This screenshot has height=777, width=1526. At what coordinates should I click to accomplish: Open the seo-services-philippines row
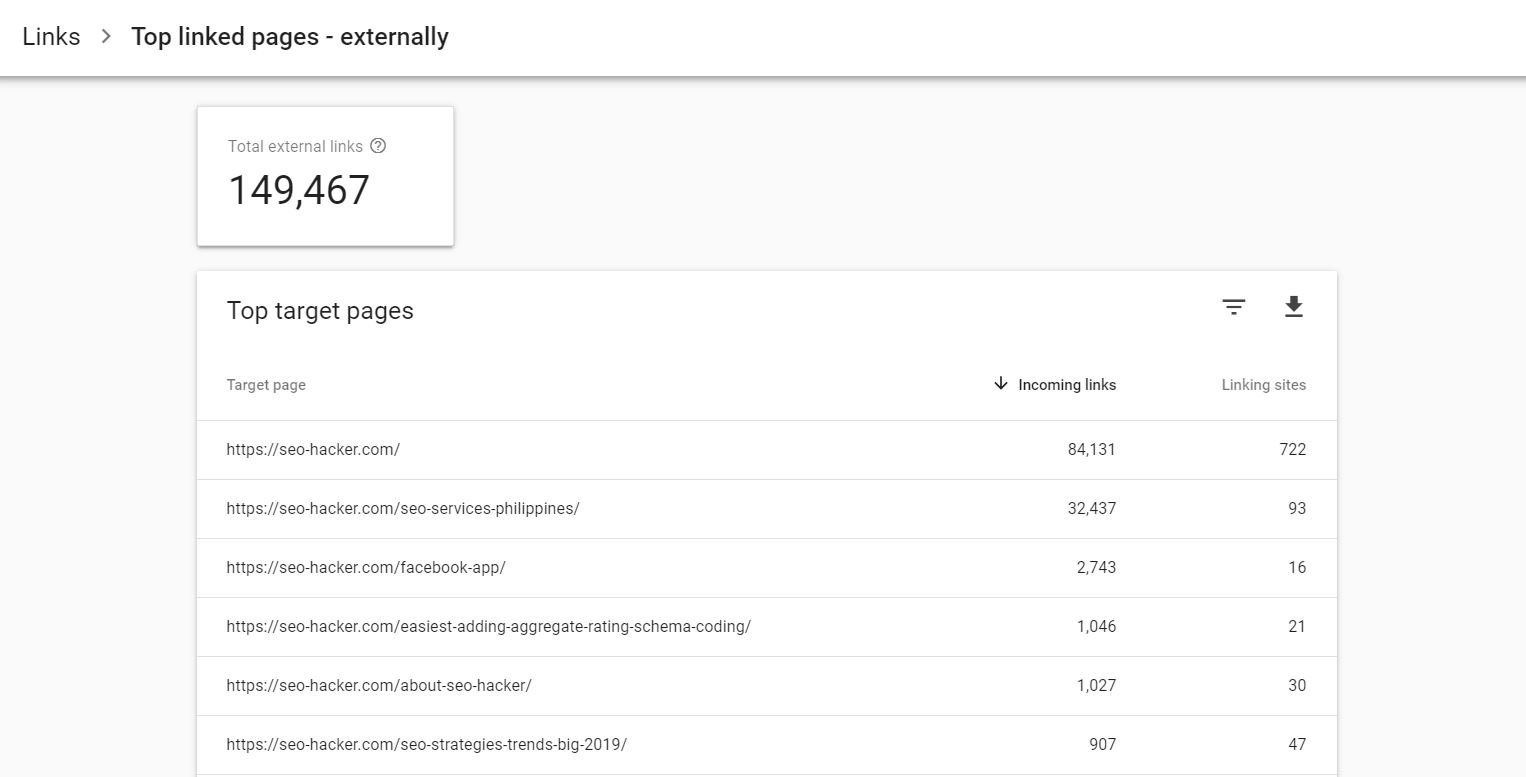click(403, 509)
